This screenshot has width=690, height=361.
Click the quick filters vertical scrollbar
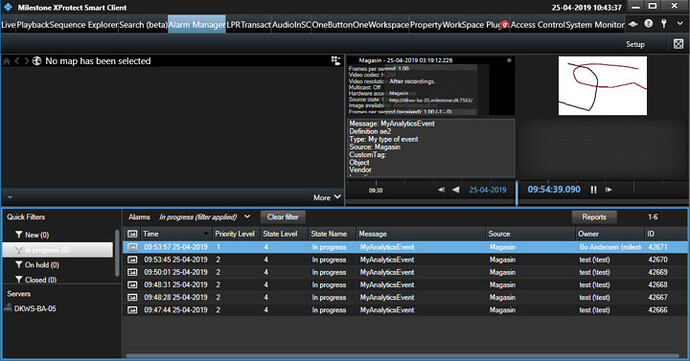pos(117,253)
